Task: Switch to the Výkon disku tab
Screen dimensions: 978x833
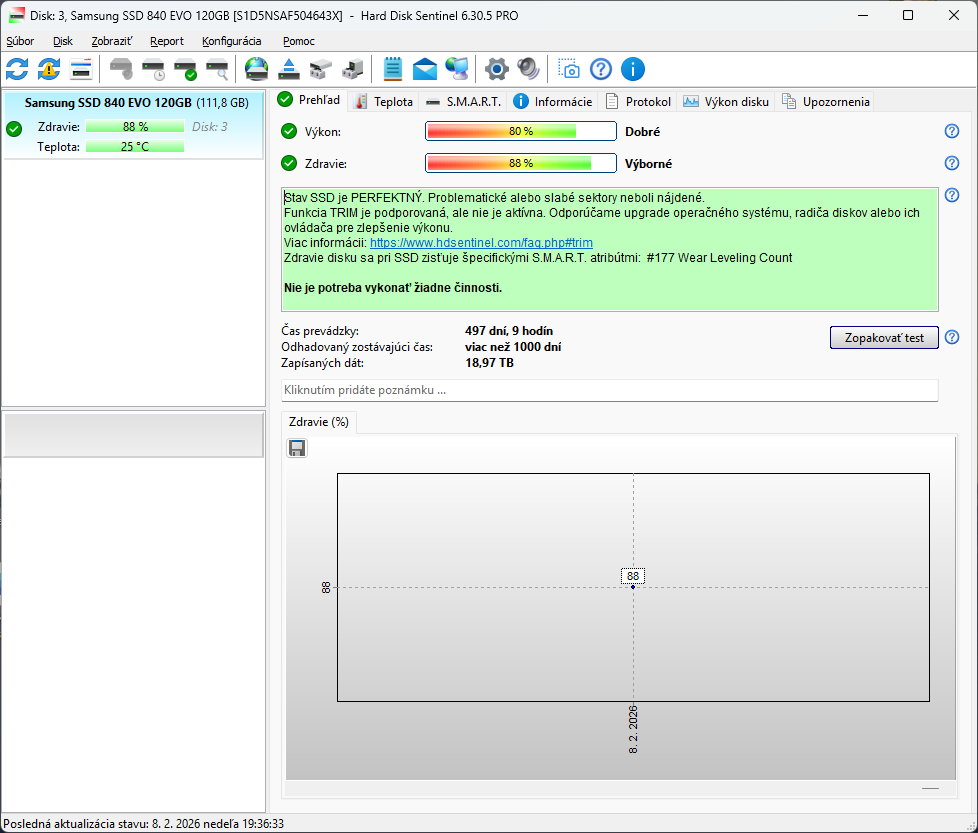Action: pos(726,102)
